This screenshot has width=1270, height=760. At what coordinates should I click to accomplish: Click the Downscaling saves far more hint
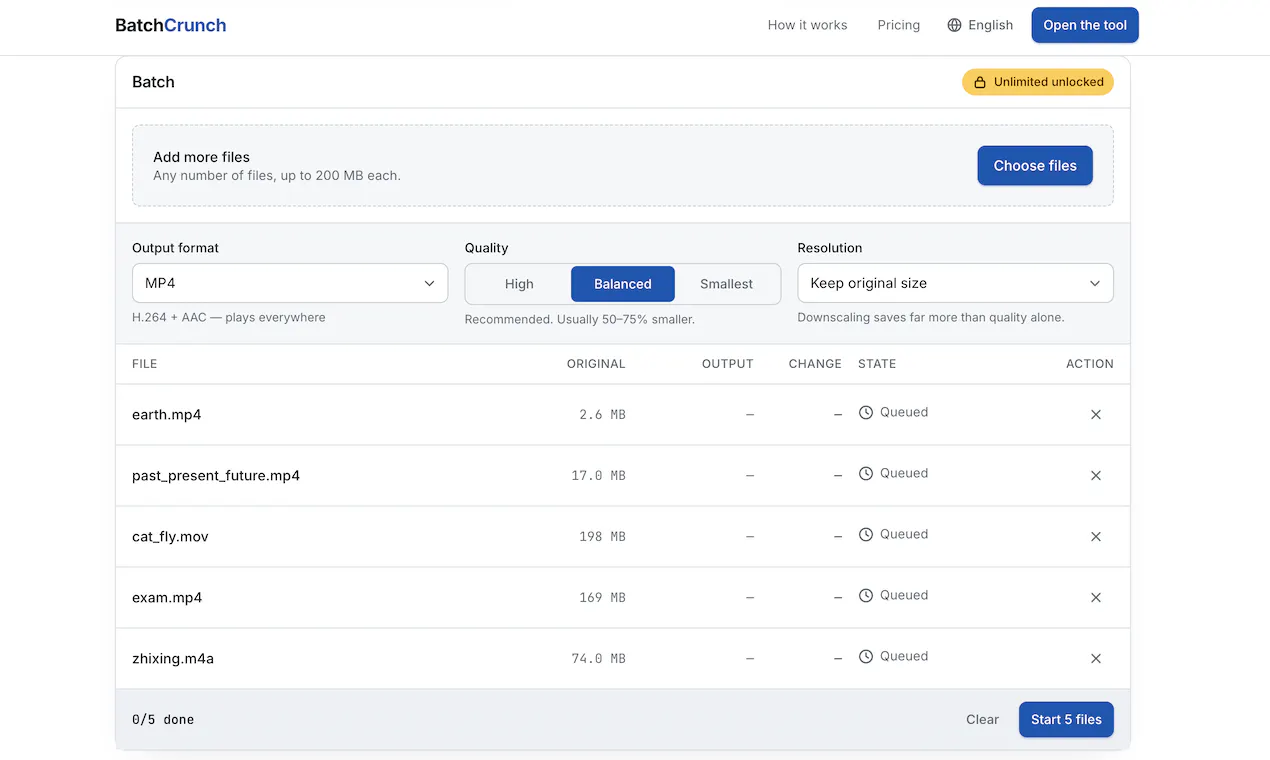931,317
